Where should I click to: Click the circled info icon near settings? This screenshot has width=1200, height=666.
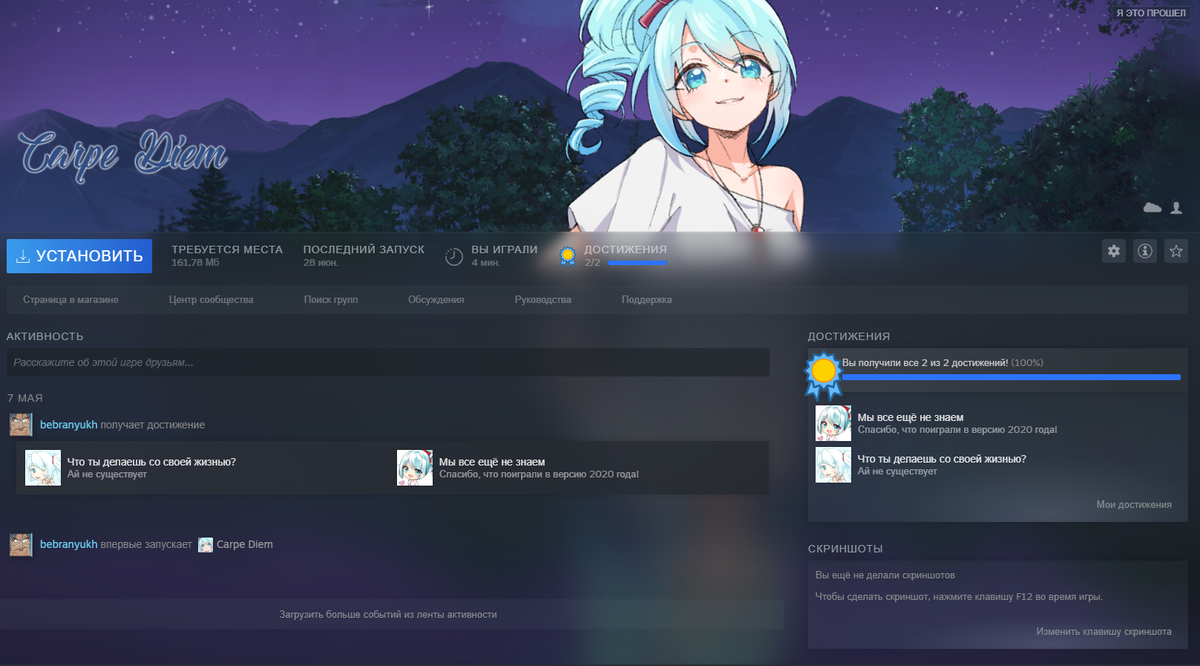(x=1144, y=250)
